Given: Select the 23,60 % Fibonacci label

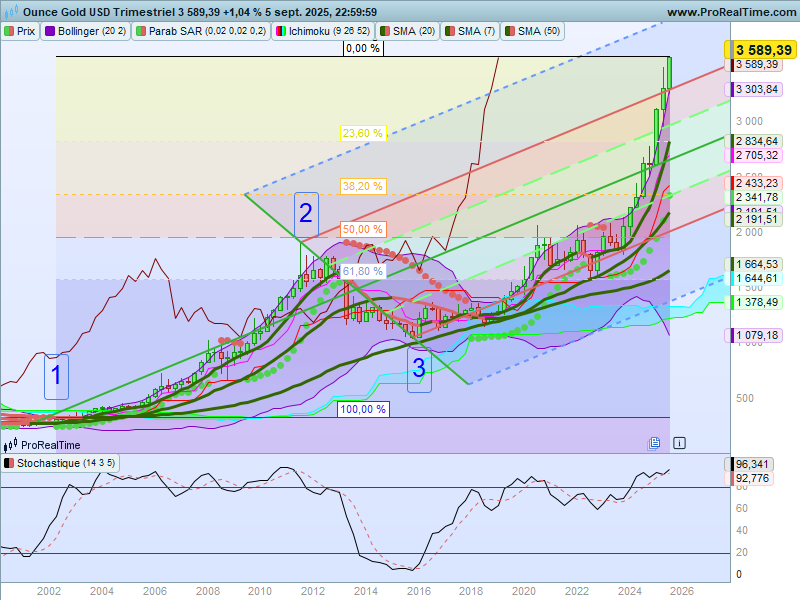Looking at the screenshot, I should click(x=363, y=133).
